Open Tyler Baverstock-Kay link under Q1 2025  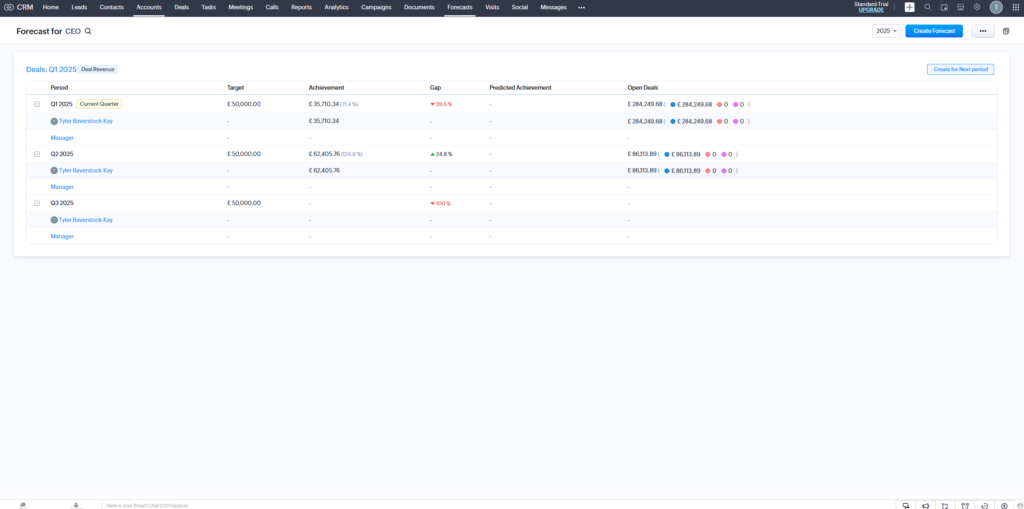click(86, 121)
